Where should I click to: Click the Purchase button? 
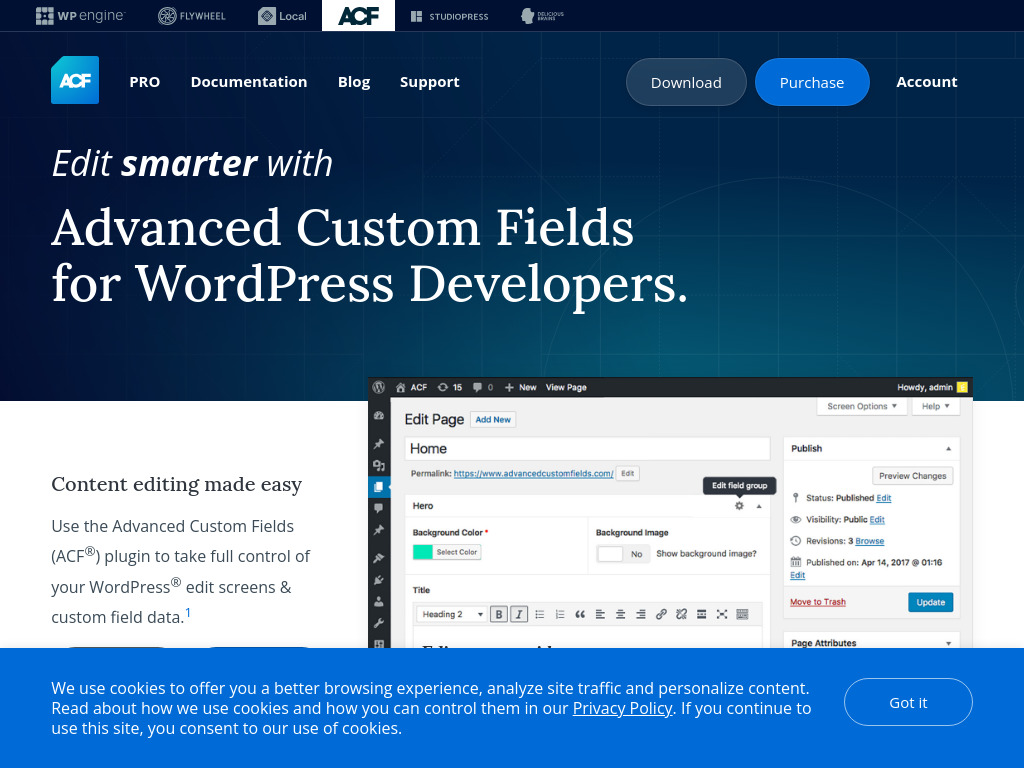(x=812, y=82)
